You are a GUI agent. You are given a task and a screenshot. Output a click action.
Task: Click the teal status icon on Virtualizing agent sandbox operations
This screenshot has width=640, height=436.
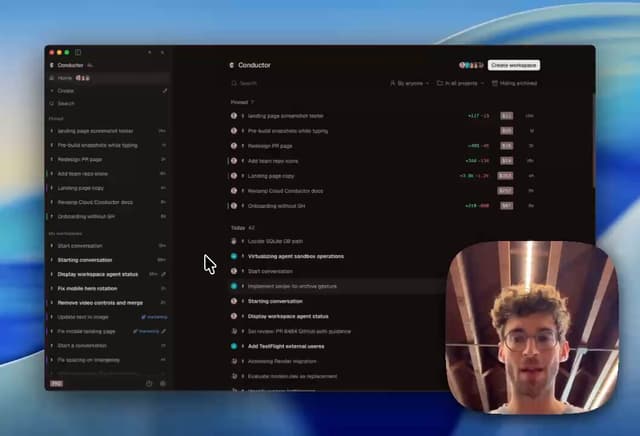click(234, 256)
